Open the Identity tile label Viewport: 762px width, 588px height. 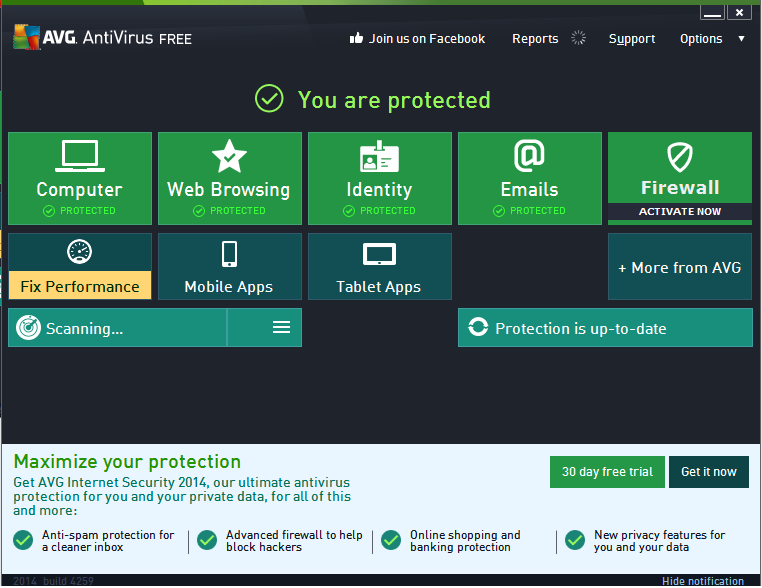coord(379,190)
